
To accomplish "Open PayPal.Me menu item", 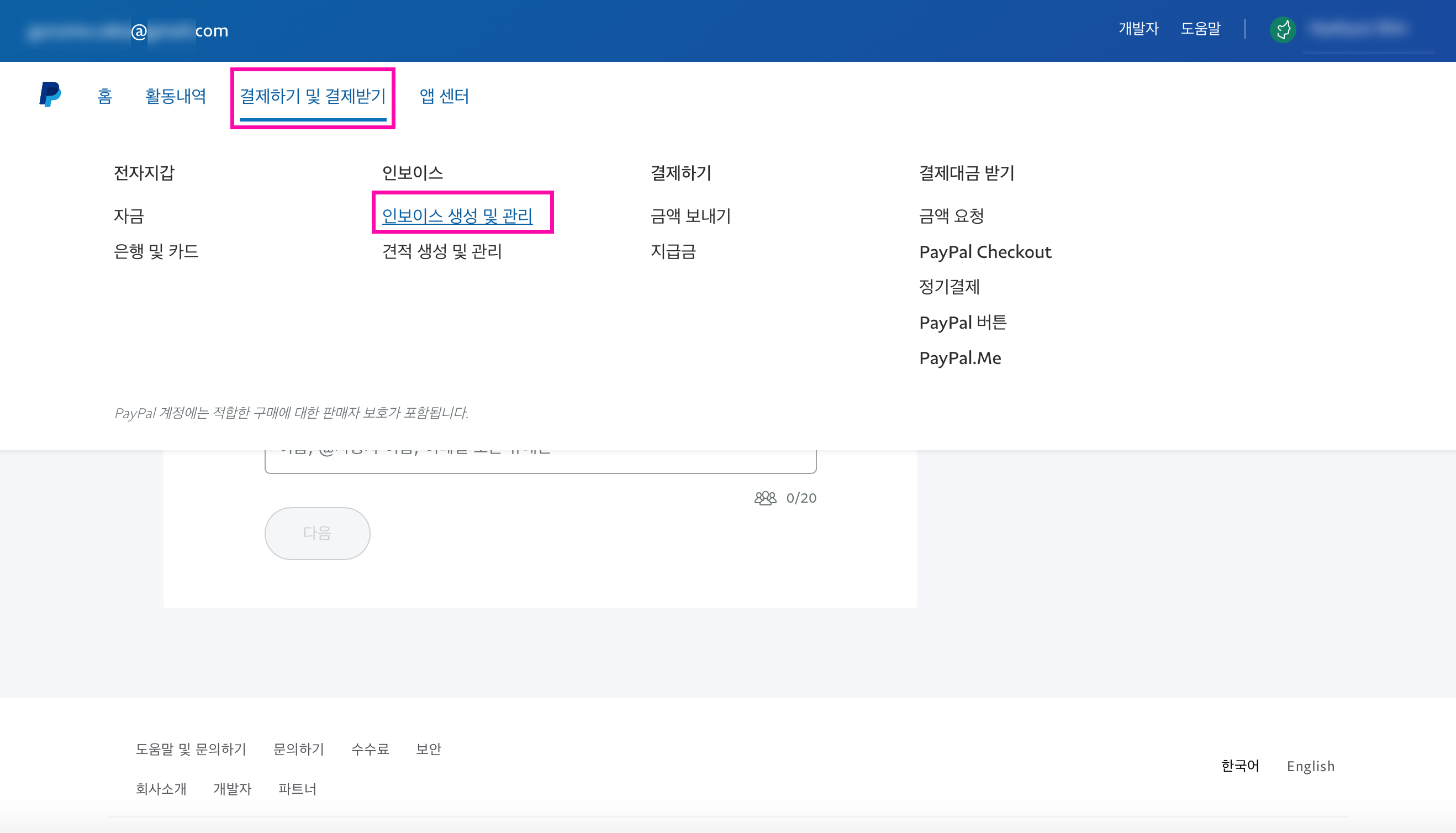I will coord(960,357).
